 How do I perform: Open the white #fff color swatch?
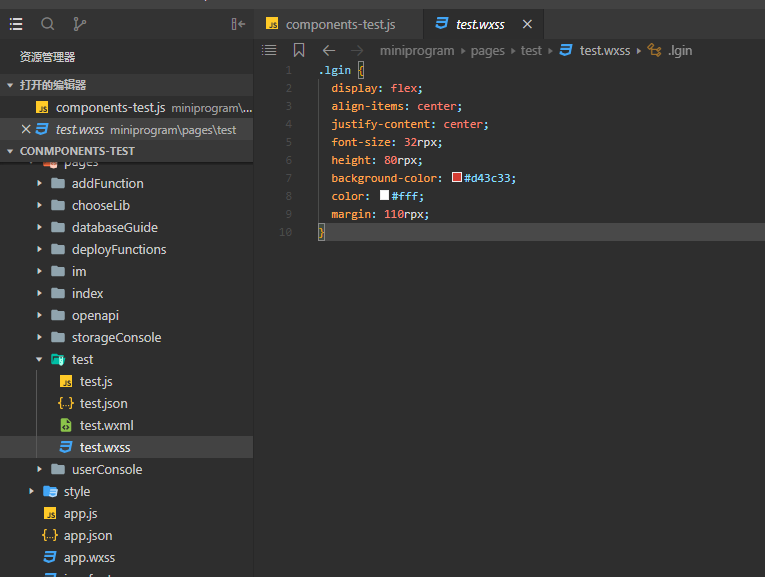[384, 195]
